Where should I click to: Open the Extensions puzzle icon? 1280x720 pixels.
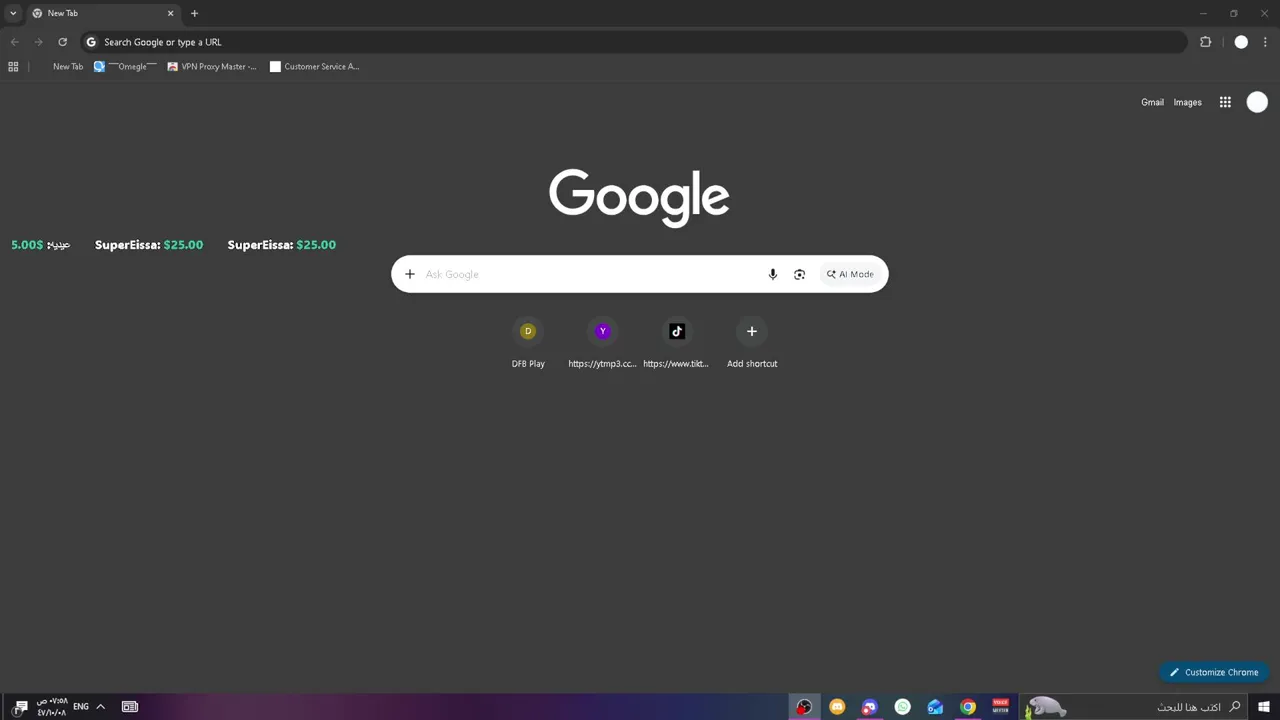coord(1205,42)
